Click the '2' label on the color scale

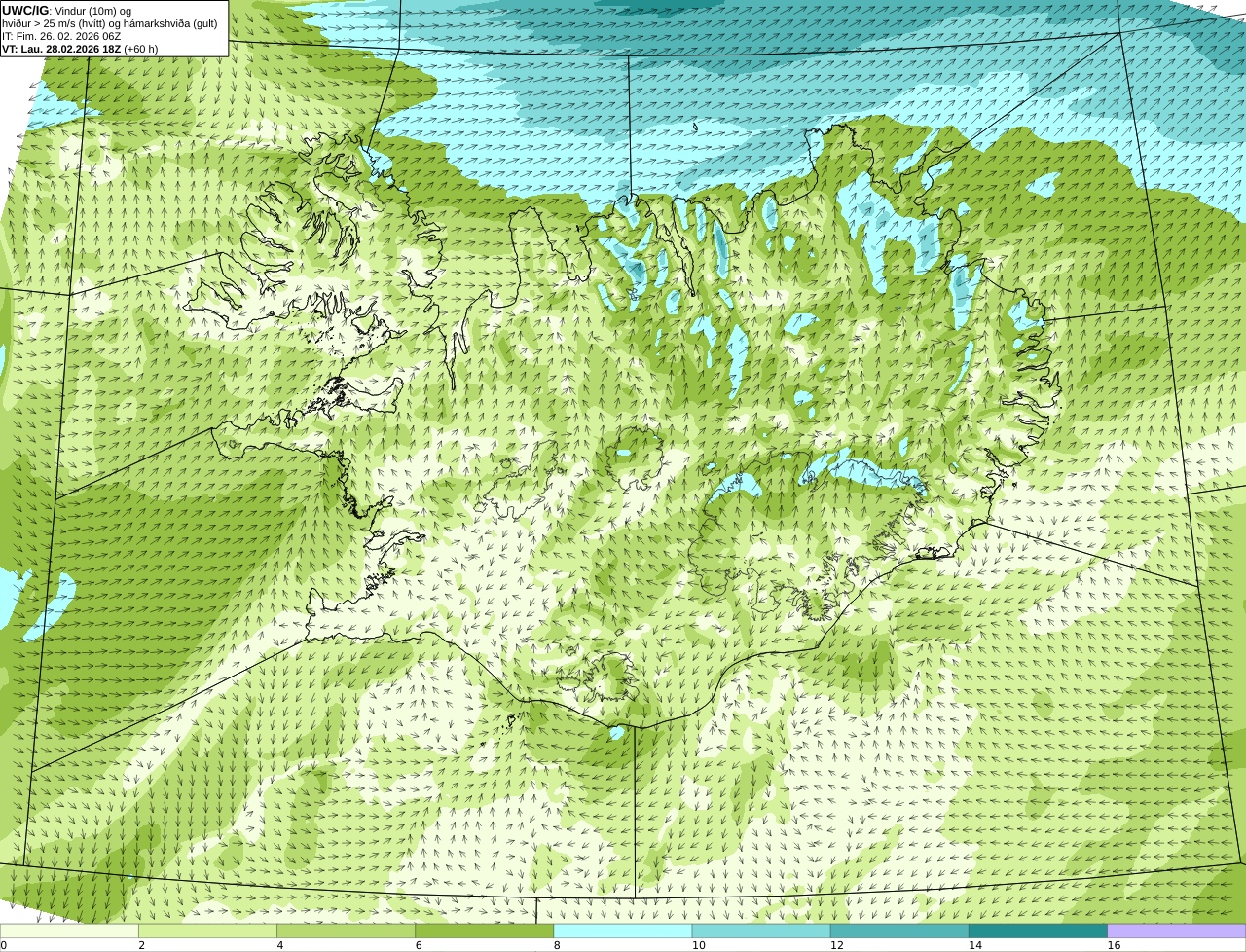141,945
